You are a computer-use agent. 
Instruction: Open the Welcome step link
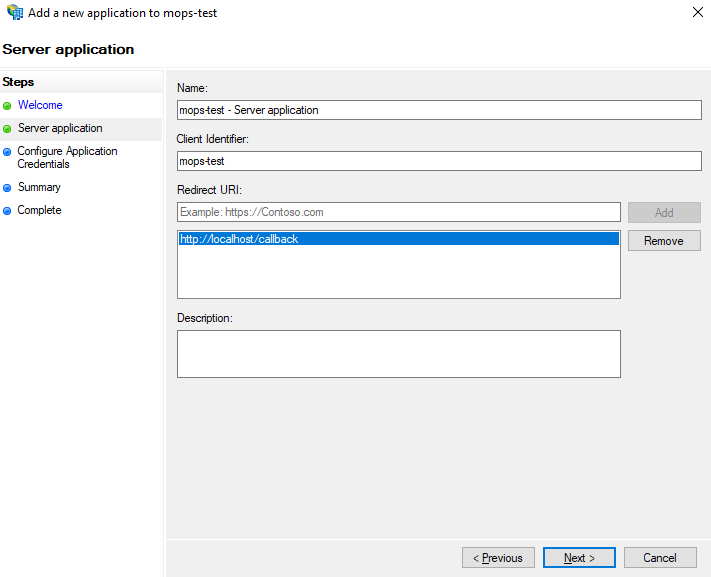tap(40, 105)
